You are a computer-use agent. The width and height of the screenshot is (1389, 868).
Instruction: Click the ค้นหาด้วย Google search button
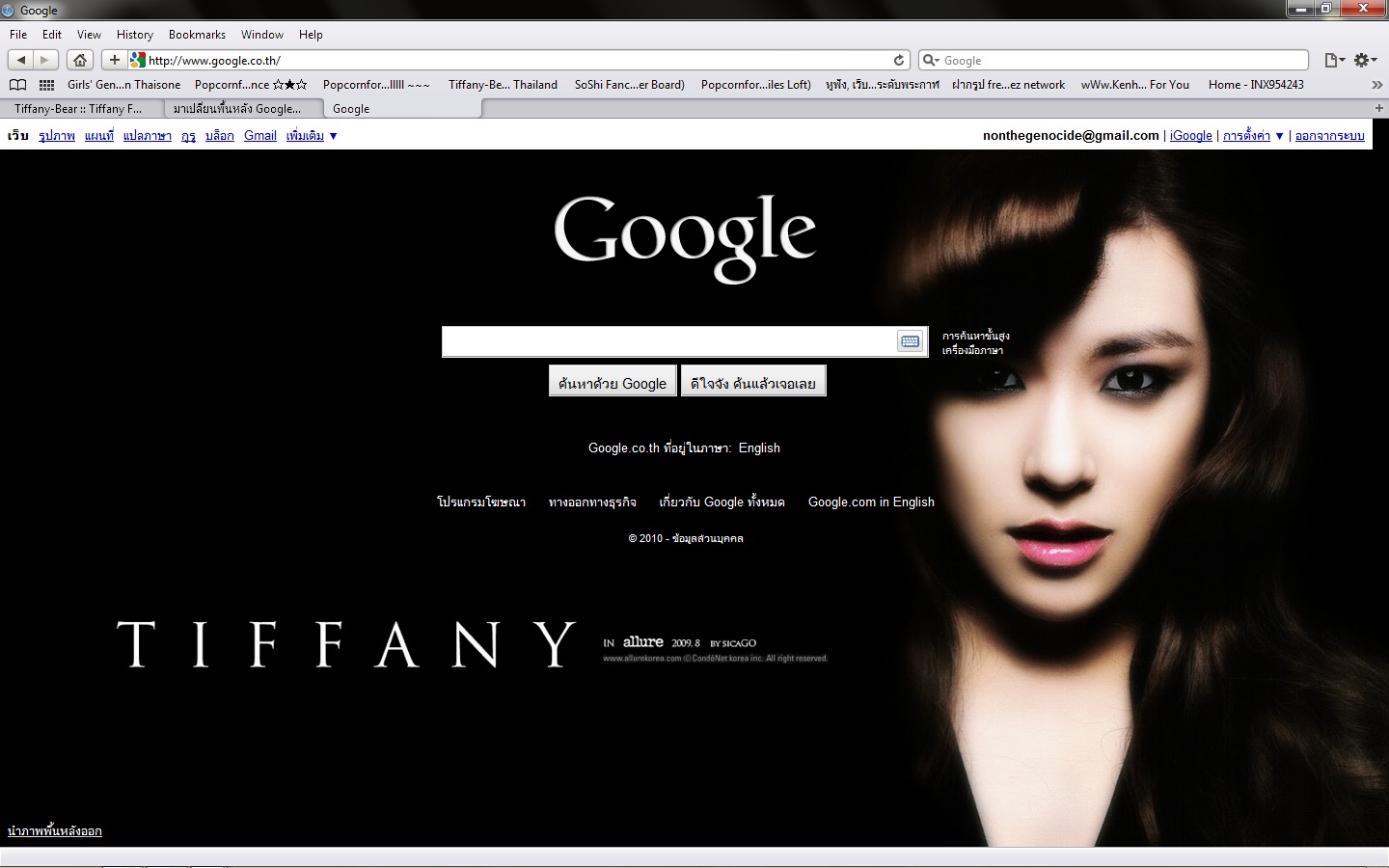tap(613, 381)
